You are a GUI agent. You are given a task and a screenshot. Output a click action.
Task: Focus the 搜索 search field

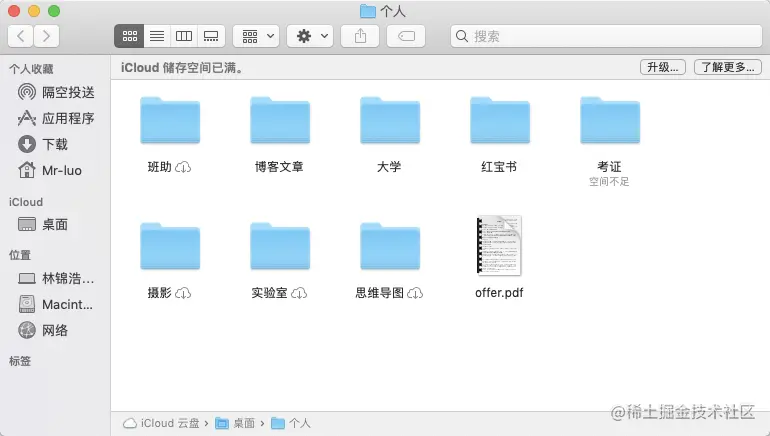click(x=606, y=36)
